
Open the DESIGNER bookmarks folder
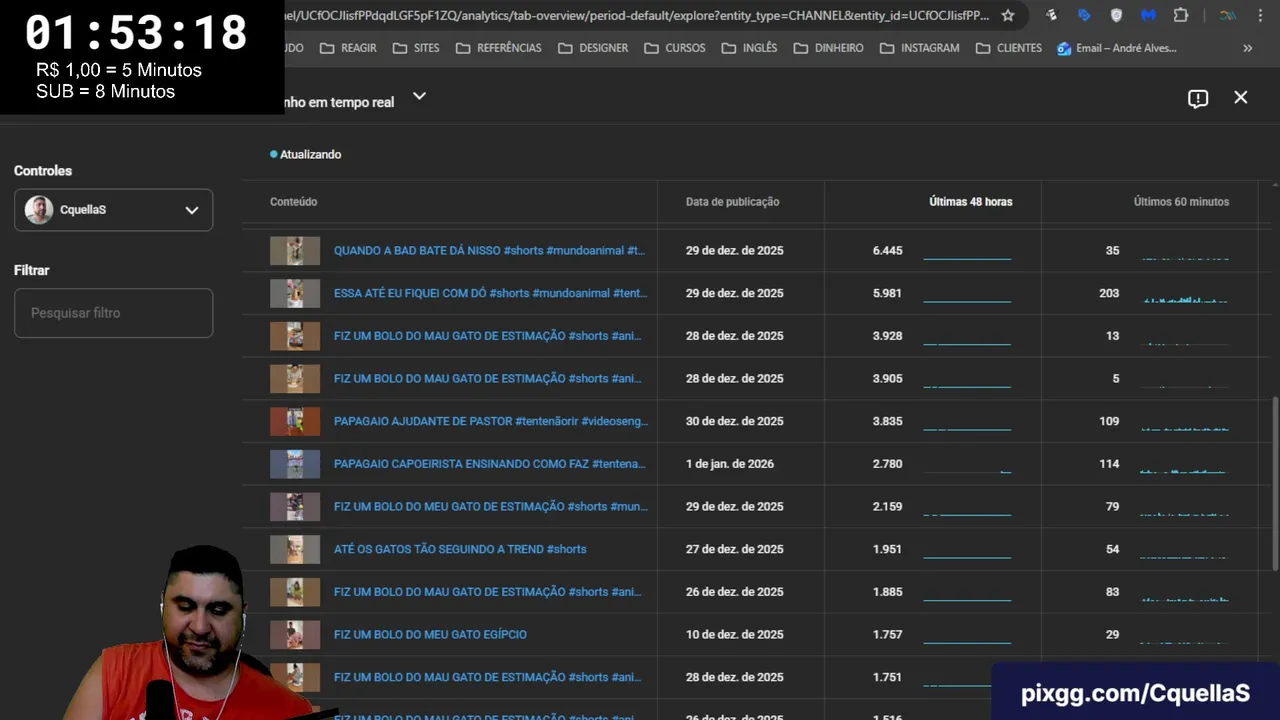593,48
